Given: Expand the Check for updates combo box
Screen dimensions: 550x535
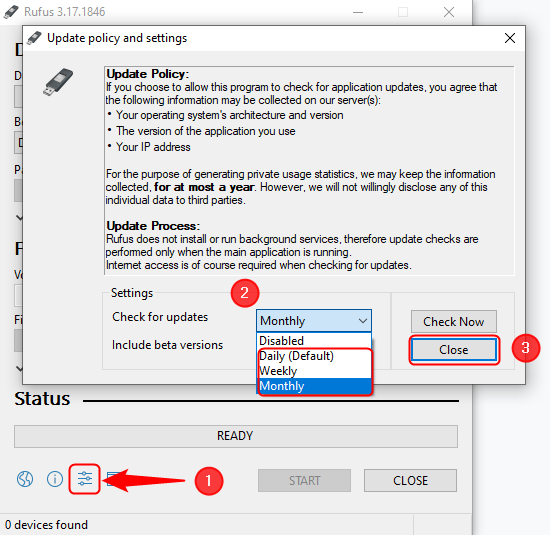Looking at the screenshot, I should [314, 321].
